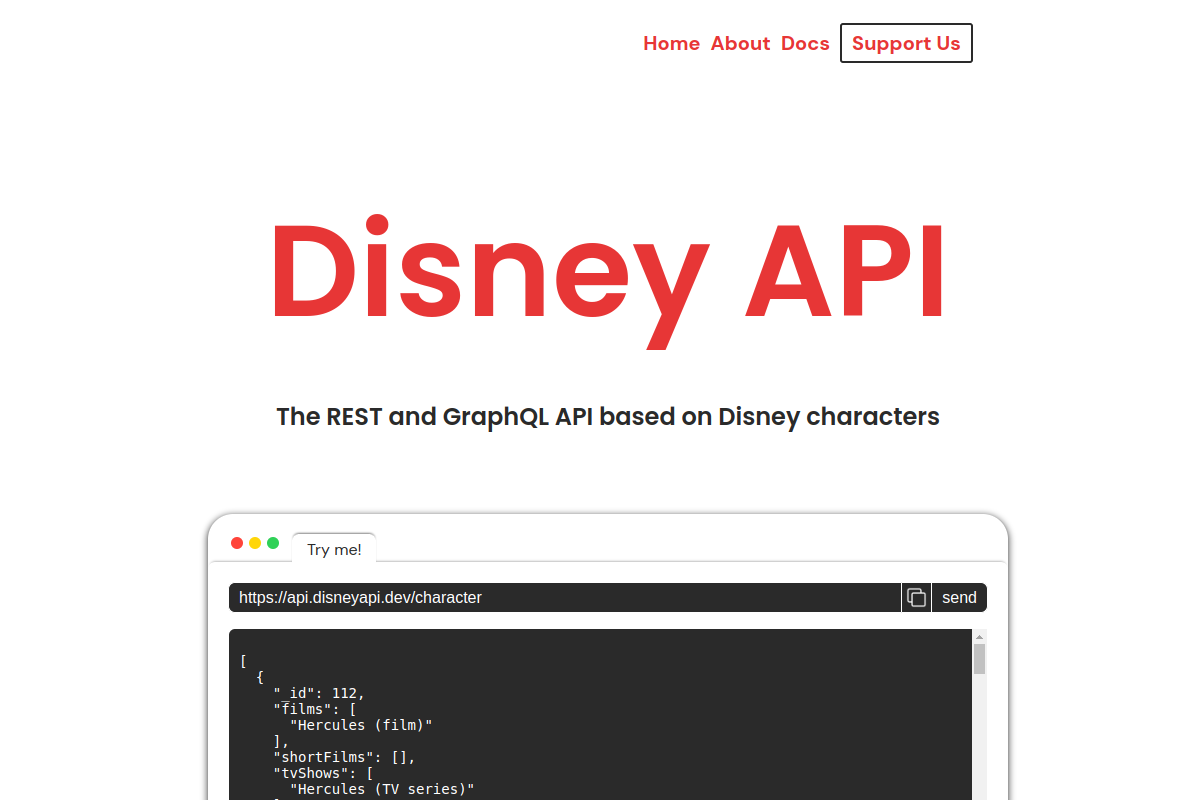Viewport: 1200px width, 800px height.
Task: Click the red window dot
Action: coord(237,543)
